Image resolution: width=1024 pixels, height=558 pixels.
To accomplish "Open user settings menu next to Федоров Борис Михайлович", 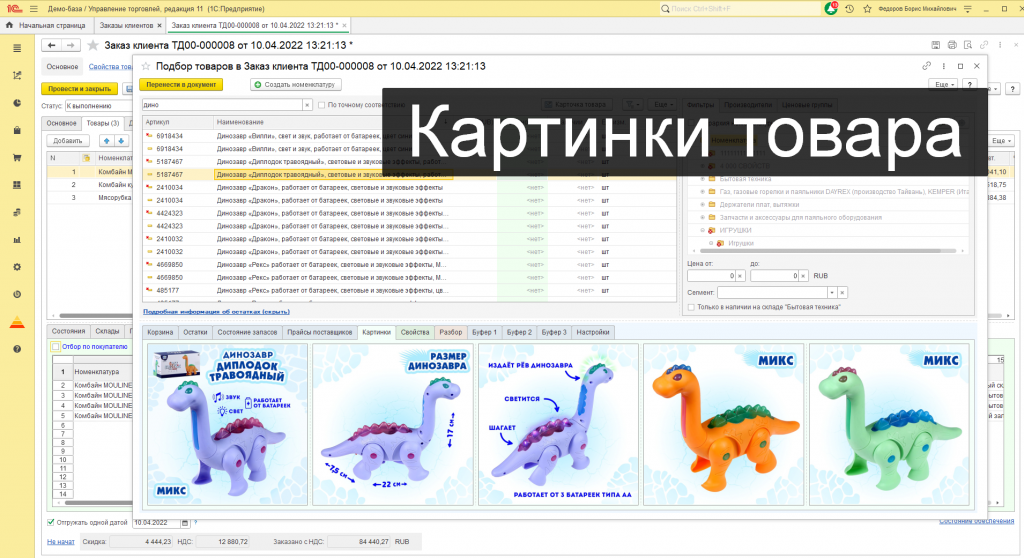I will click(x=968, y=8).
